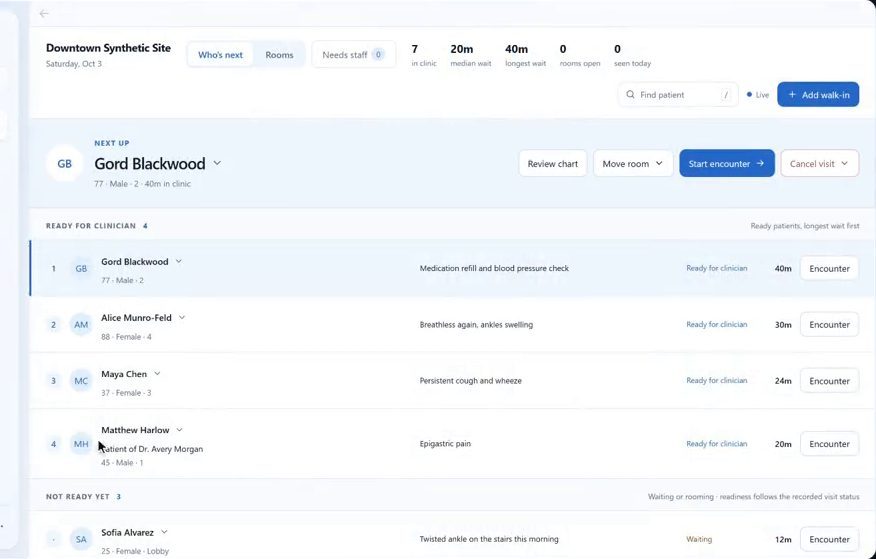Screen dimensions: 876x559
Task: Open the Cancel visit dropdown
Action: pyautogui.click(x=819, y=164)
